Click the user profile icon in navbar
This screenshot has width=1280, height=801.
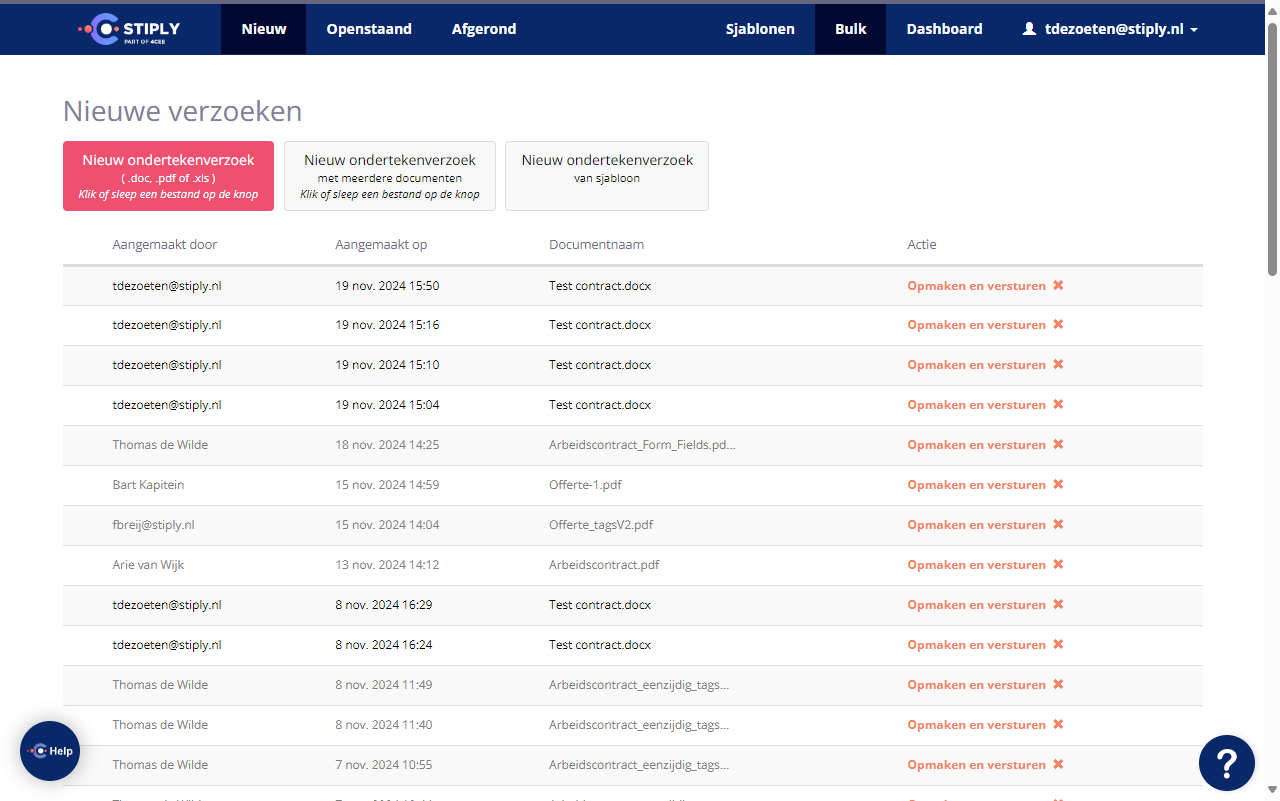point(1029,29)
